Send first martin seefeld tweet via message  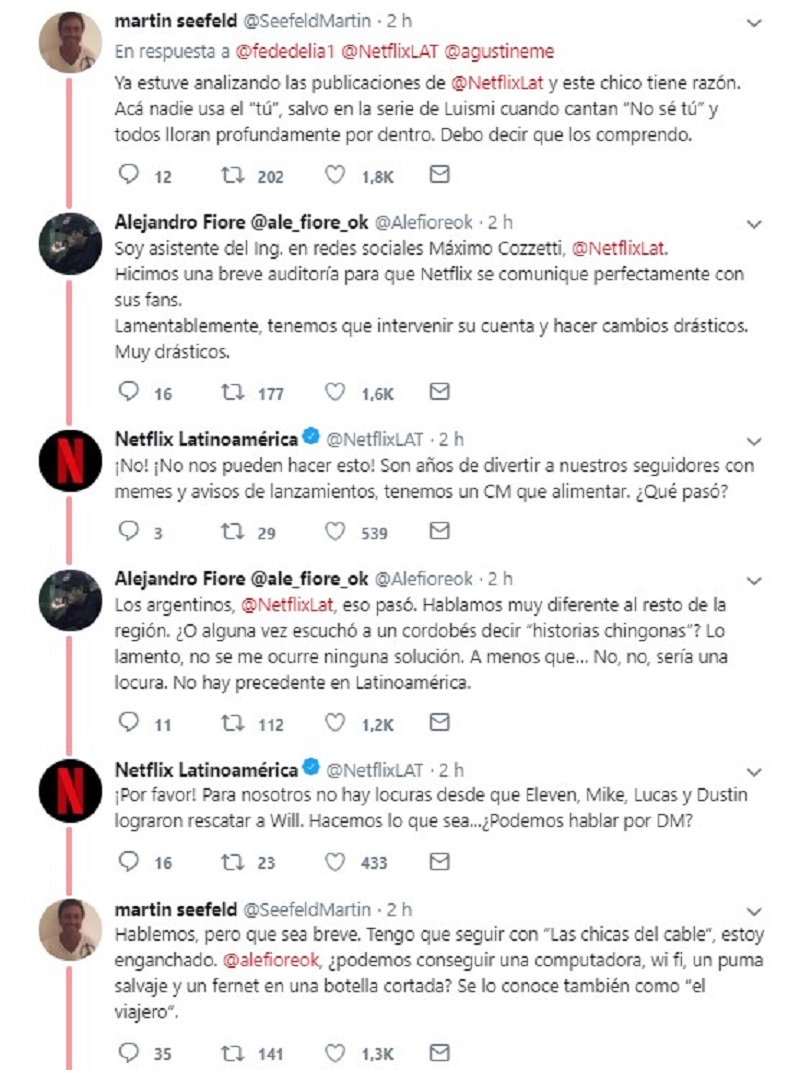pos(439,175)
